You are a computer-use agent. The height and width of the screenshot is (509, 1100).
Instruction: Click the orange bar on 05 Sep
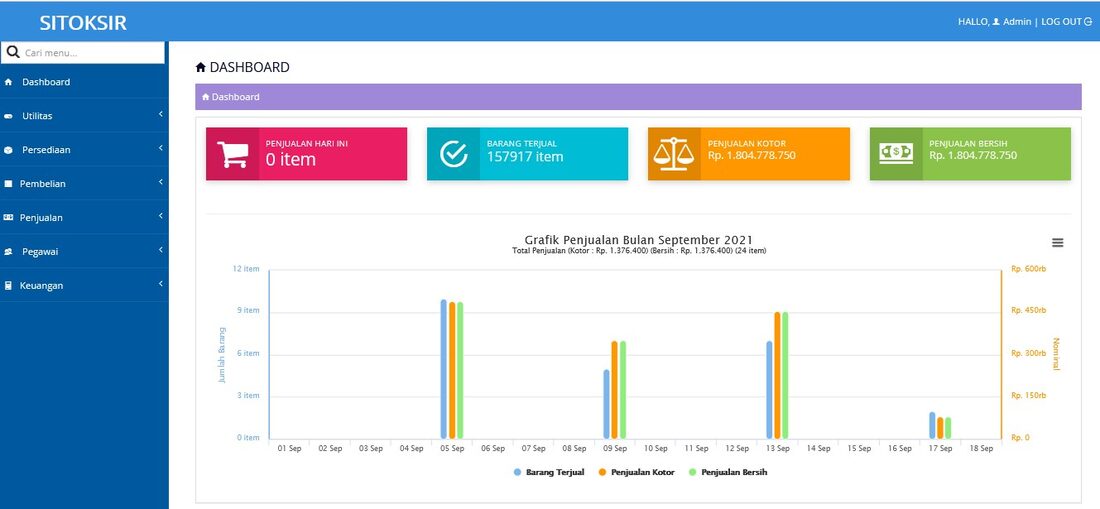(452, 370)
